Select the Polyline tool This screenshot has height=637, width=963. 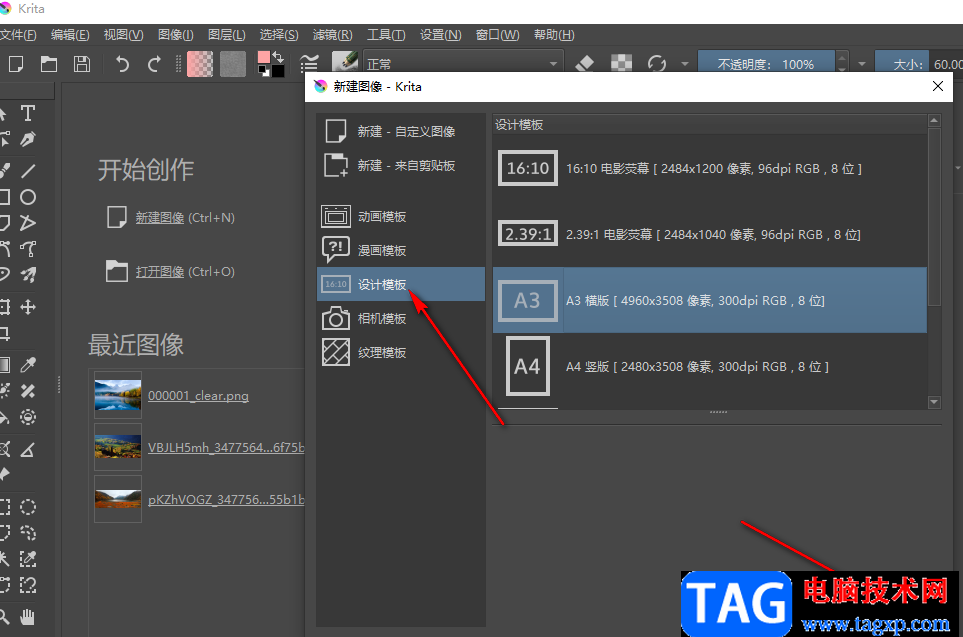(x=28, y=222)
